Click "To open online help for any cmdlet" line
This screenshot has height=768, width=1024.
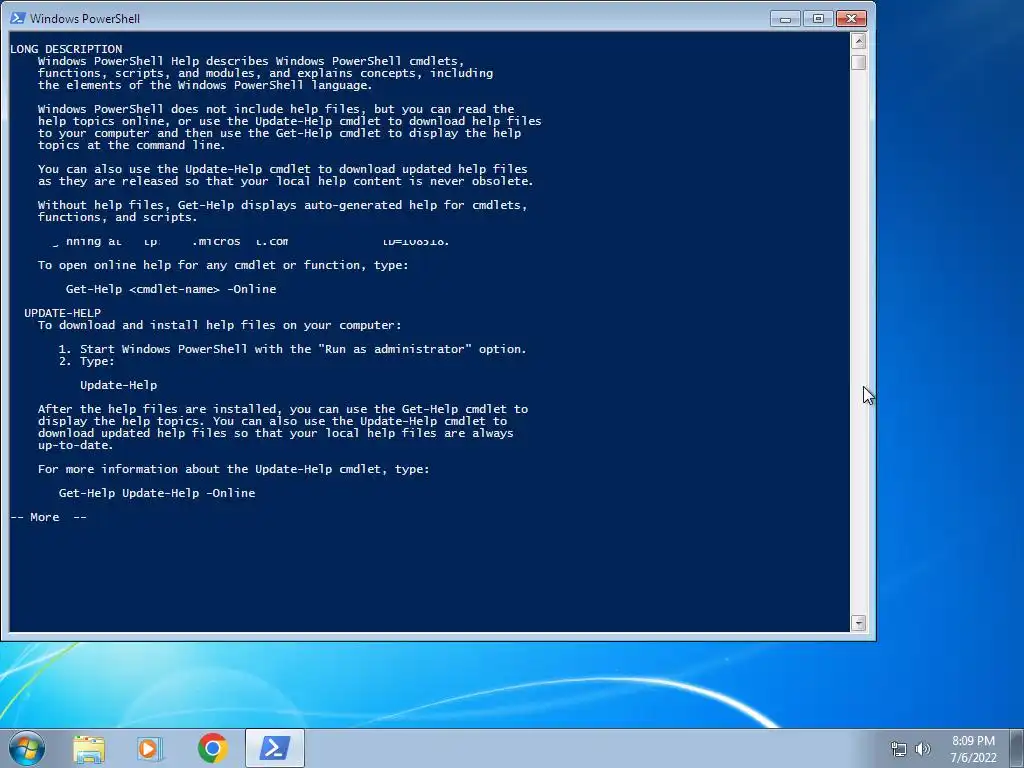(x=223, y=265)
